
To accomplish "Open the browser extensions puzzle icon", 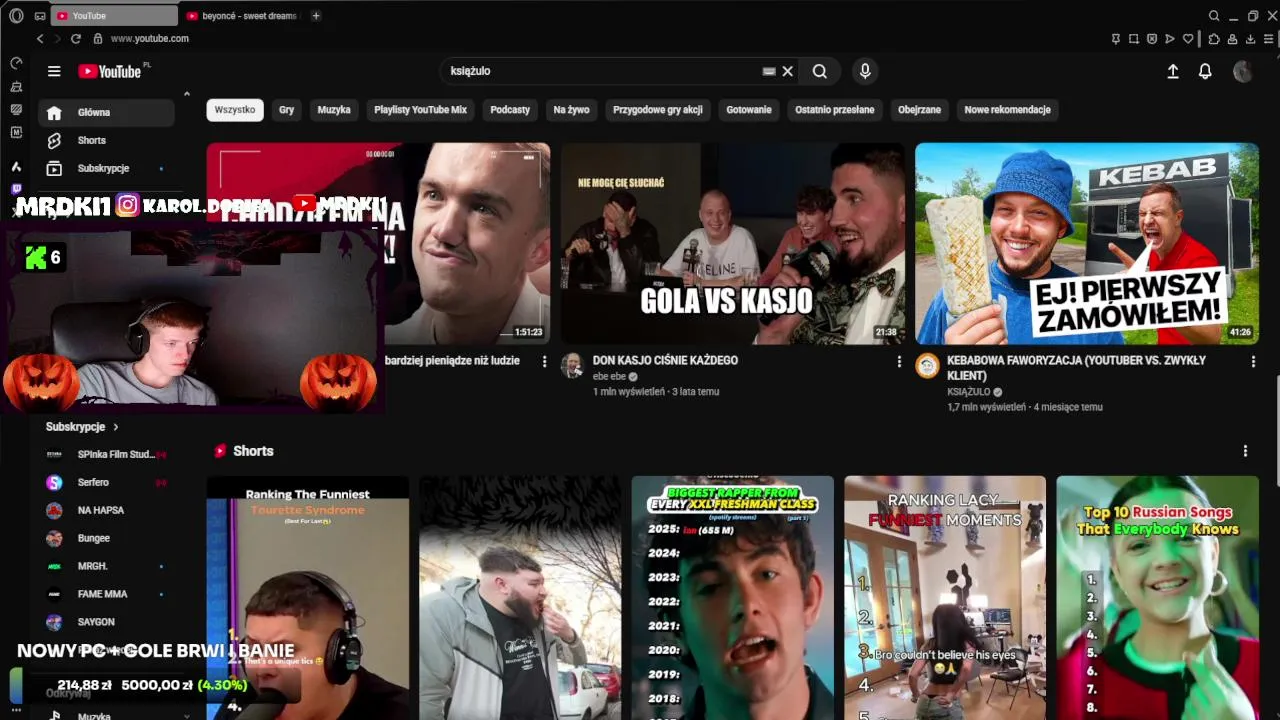I will pyautogui.click(x=1214, y=39).
